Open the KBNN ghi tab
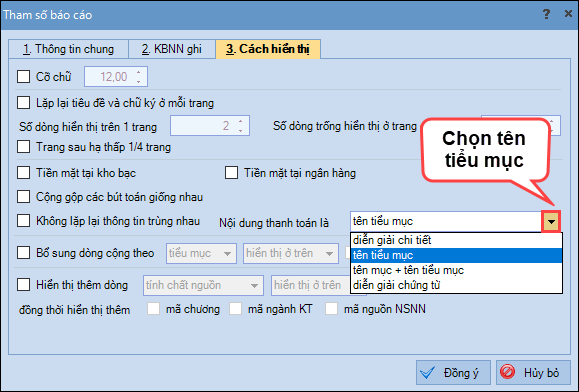The image size is (579, 392). (172, 49)
